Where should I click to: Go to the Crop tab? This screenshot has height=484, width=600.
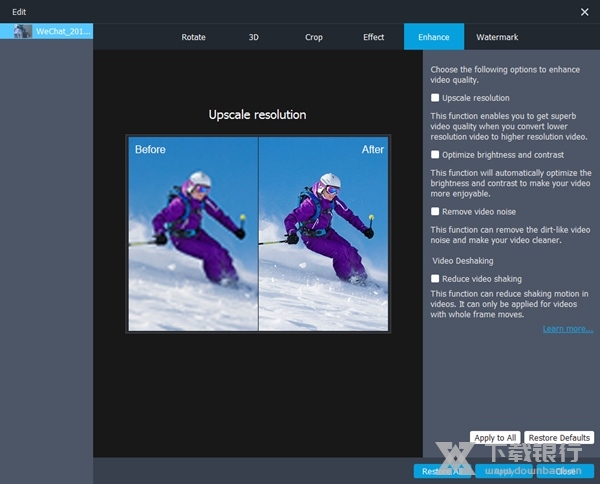(x=313, y=37)
